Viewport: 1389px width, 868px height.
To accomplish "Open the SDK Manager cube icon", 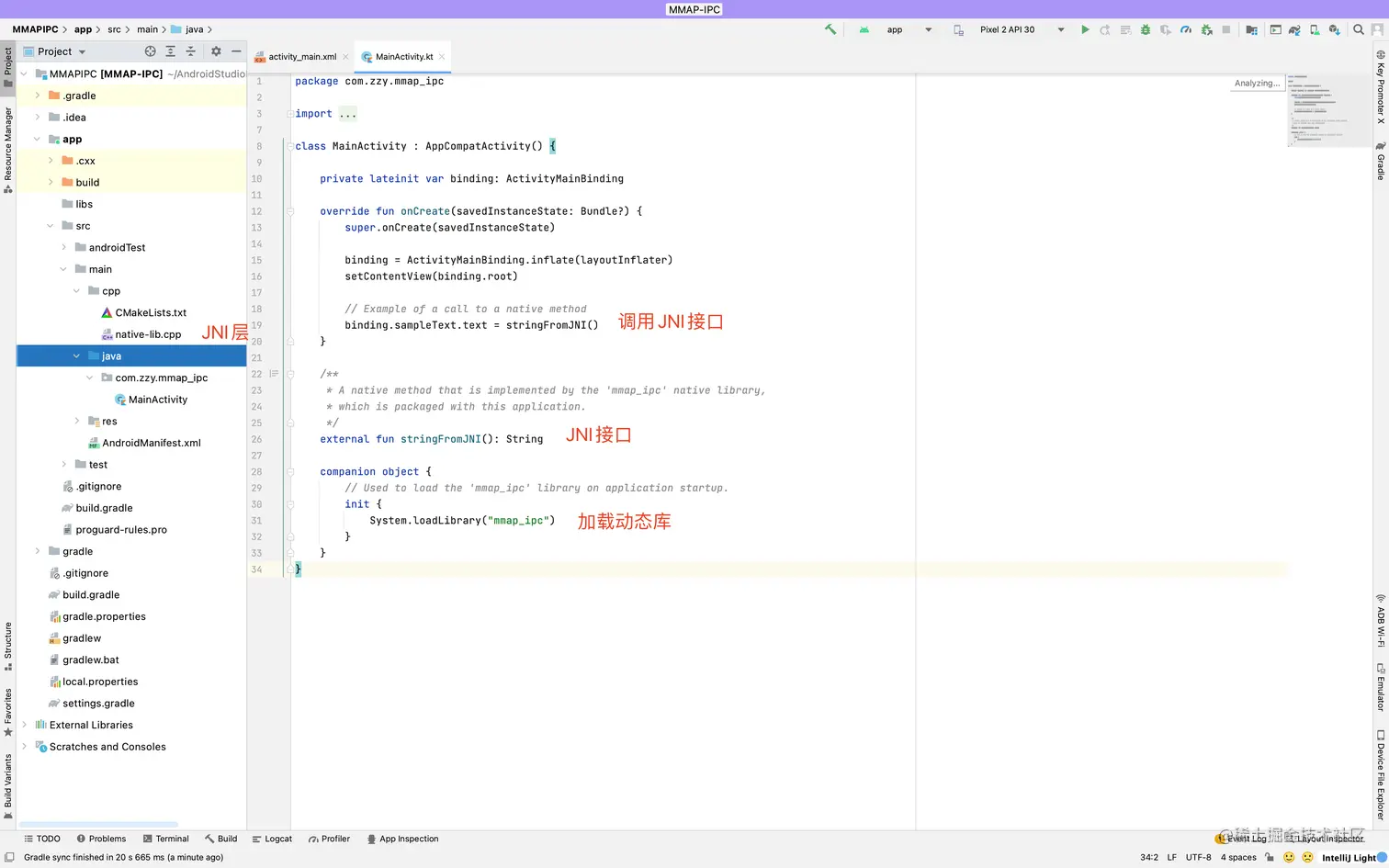I will pyautogui.click(x=1335, y=29).
